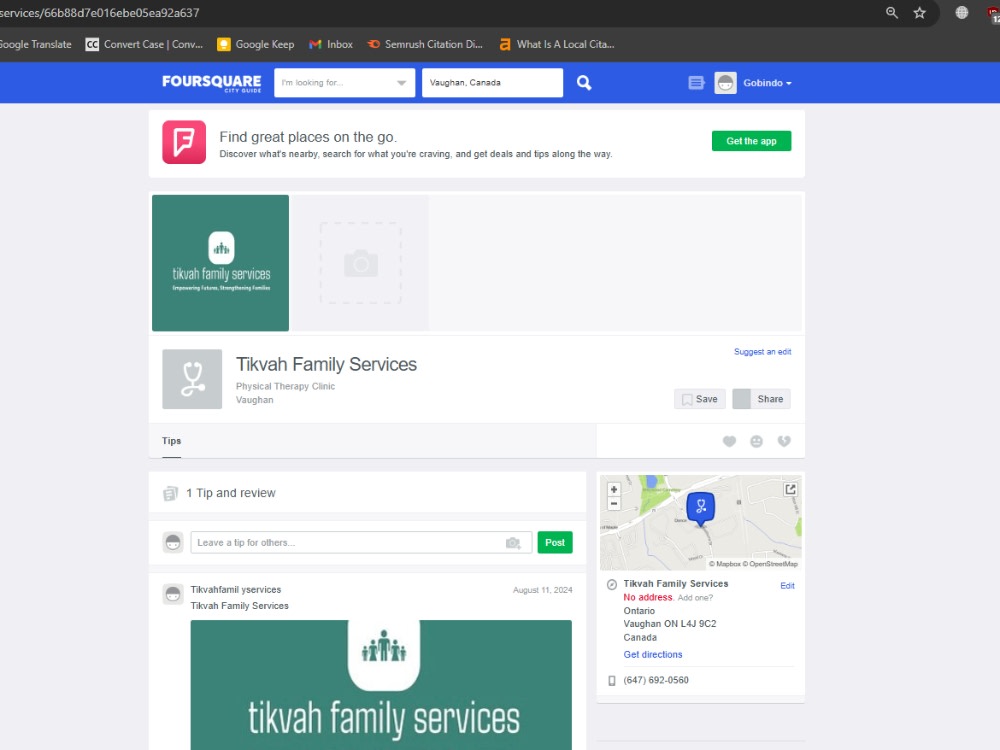The image size is (1000, 750).
Task: Open the lists icon in header
Action: point(696,83)
